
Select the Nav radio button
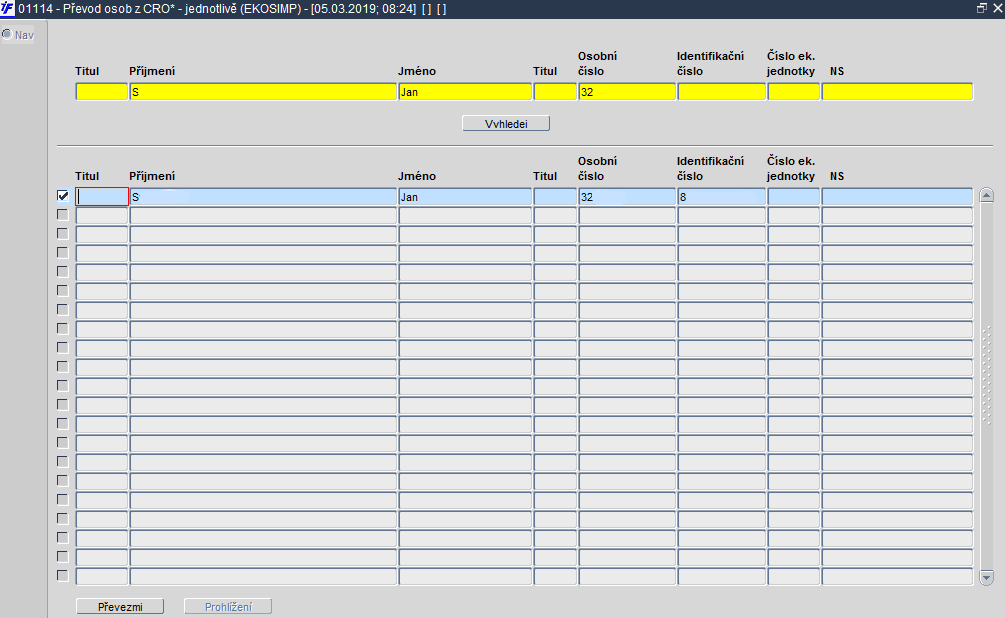[7, 34]
